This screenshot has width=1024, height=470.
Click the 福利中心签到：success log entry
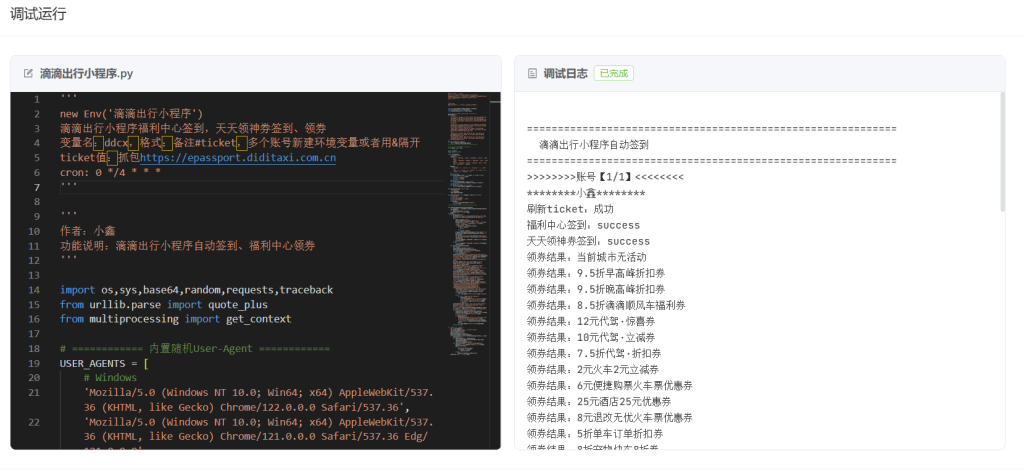point(583,225)
